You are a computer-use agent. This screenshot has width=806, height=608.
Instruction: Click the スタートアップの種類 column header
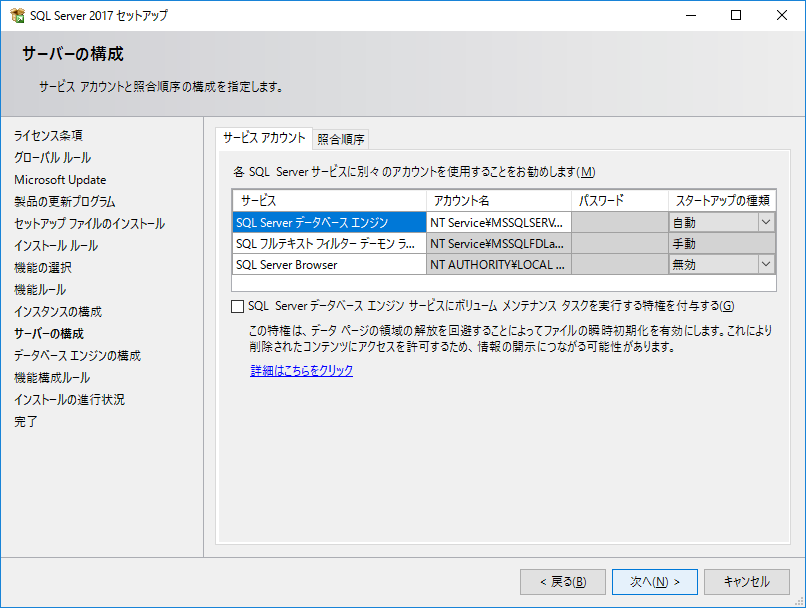click(722, 200)
